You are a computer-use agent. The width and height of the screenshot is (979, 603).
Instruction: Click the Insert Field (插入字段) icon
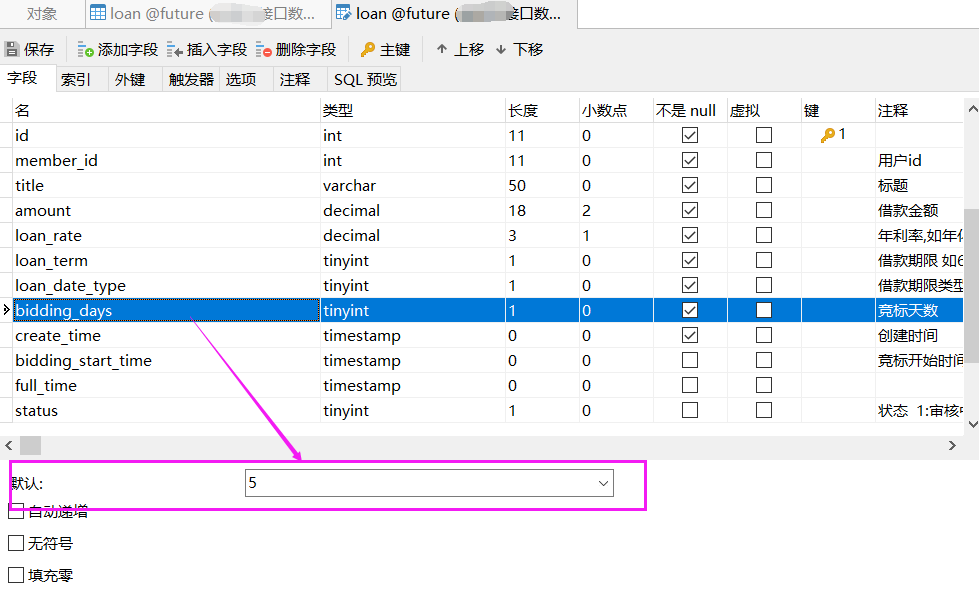[175, 49]
